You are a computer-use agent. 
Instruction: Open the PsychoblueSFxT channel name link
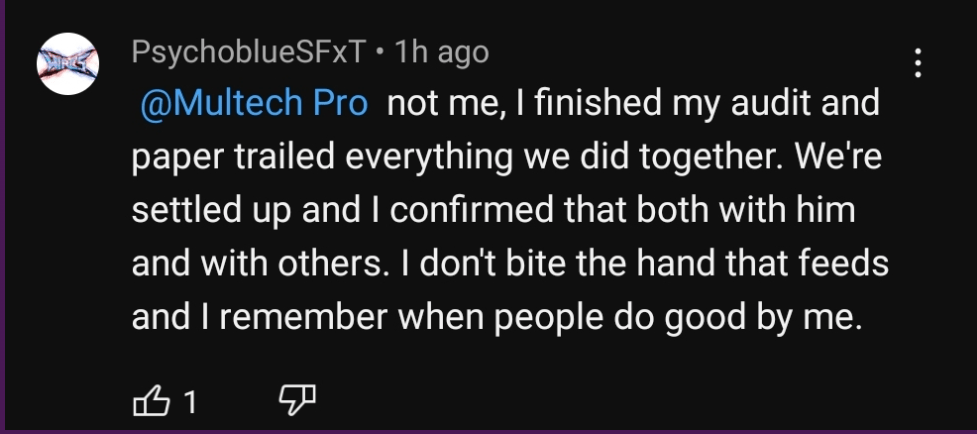click(x=248, y=53)
